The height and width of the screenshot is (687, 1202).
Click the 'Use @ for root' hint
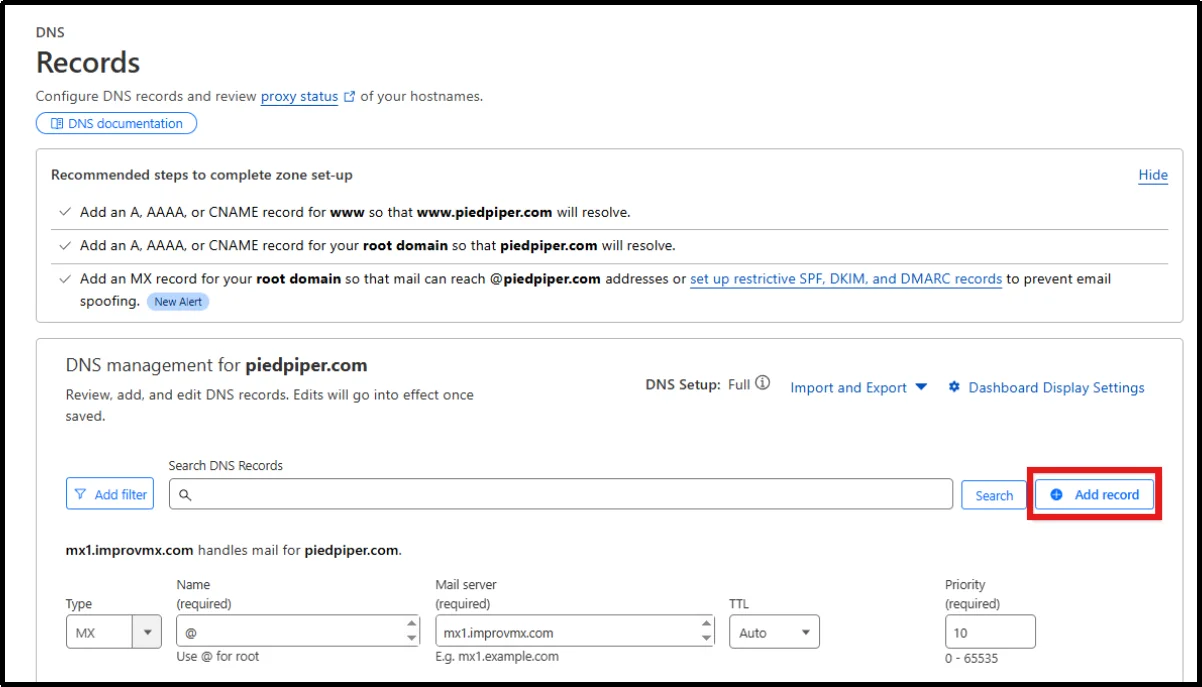point(218,656)
